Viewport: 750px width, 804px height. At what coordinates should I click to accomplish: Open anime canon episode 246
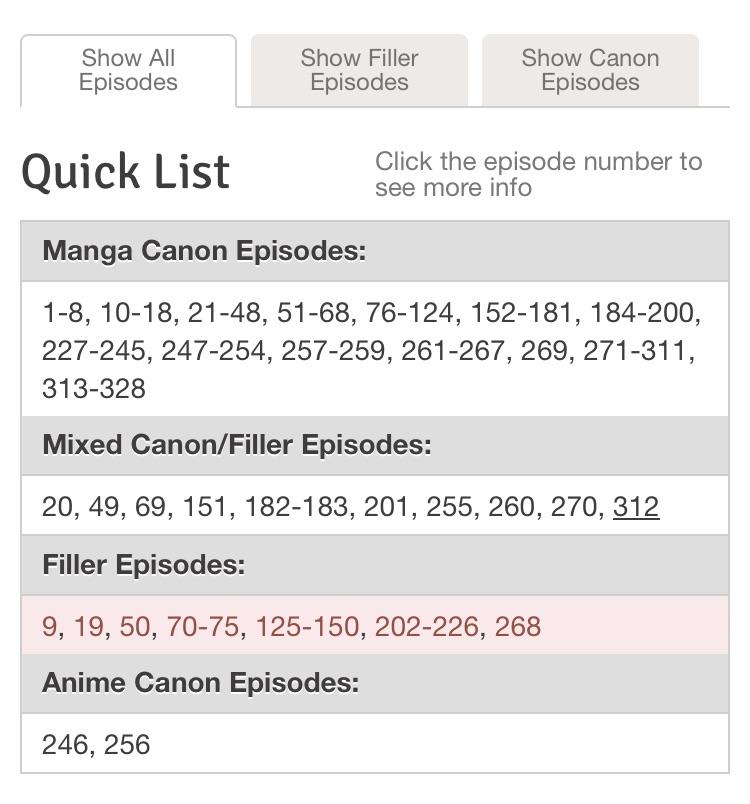(62, 745)
